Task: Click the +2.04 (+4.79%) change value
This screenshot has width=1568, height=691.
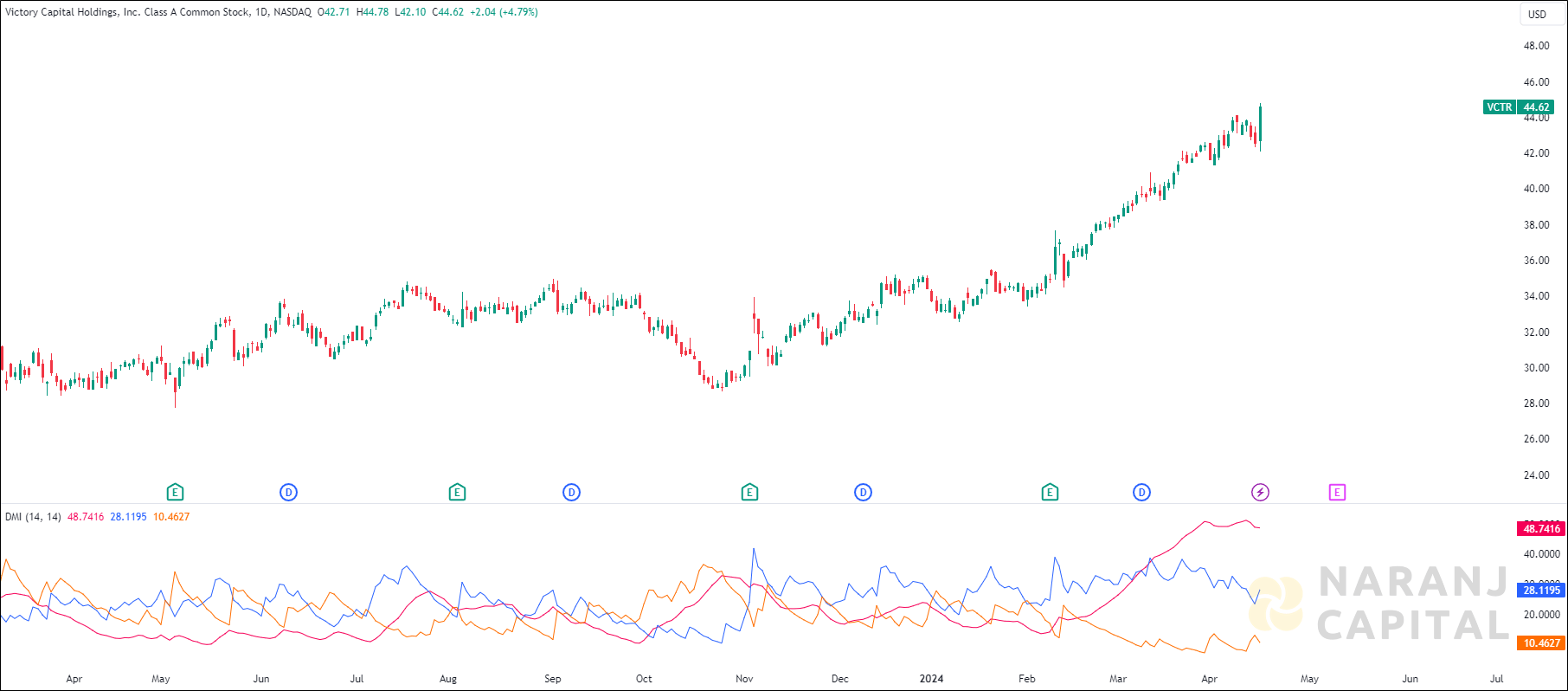Action: pos(504,12)
